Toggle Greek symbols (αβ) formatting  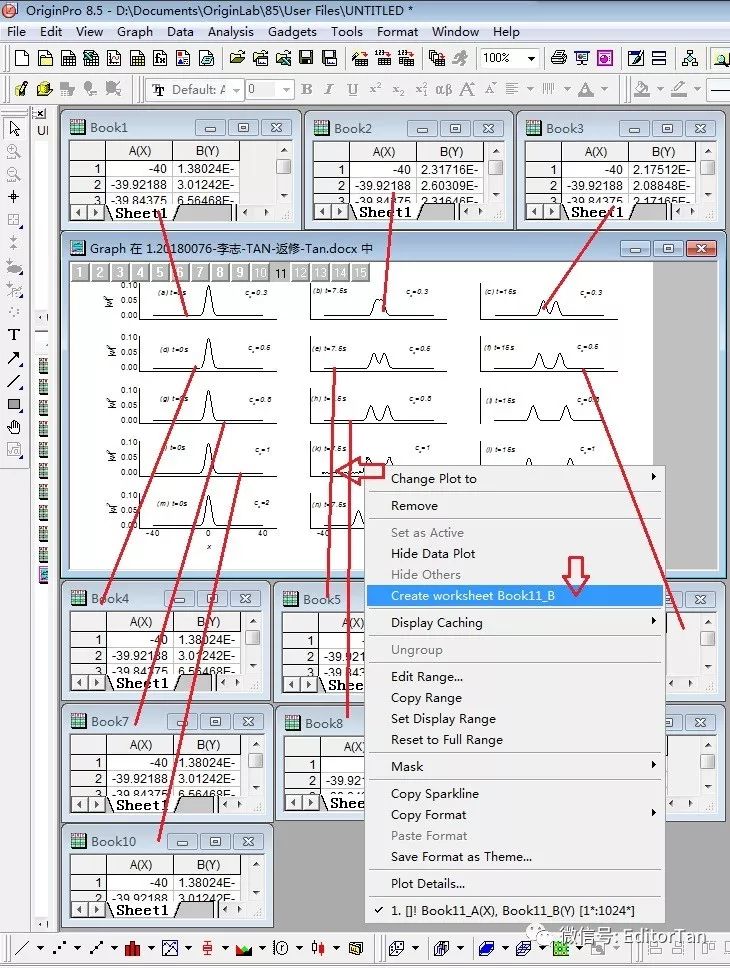coord(443,90)
